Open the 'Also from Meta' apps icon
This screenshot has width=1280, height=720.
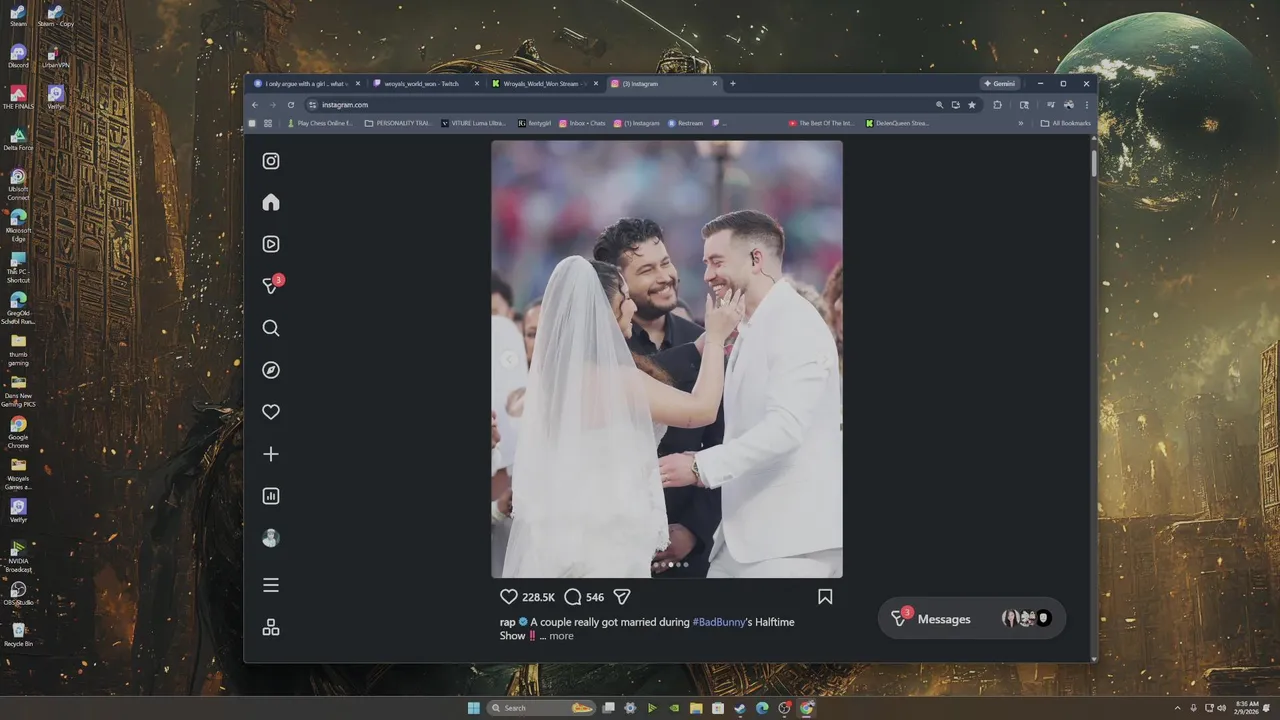[271, 628]
